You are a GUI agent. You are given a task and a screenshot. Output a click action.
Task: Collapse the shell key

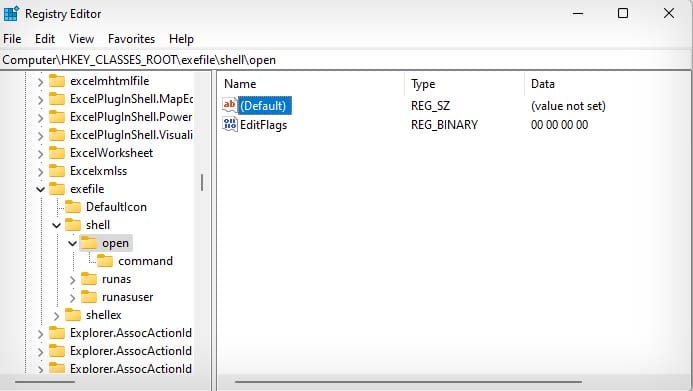(57, 225)
